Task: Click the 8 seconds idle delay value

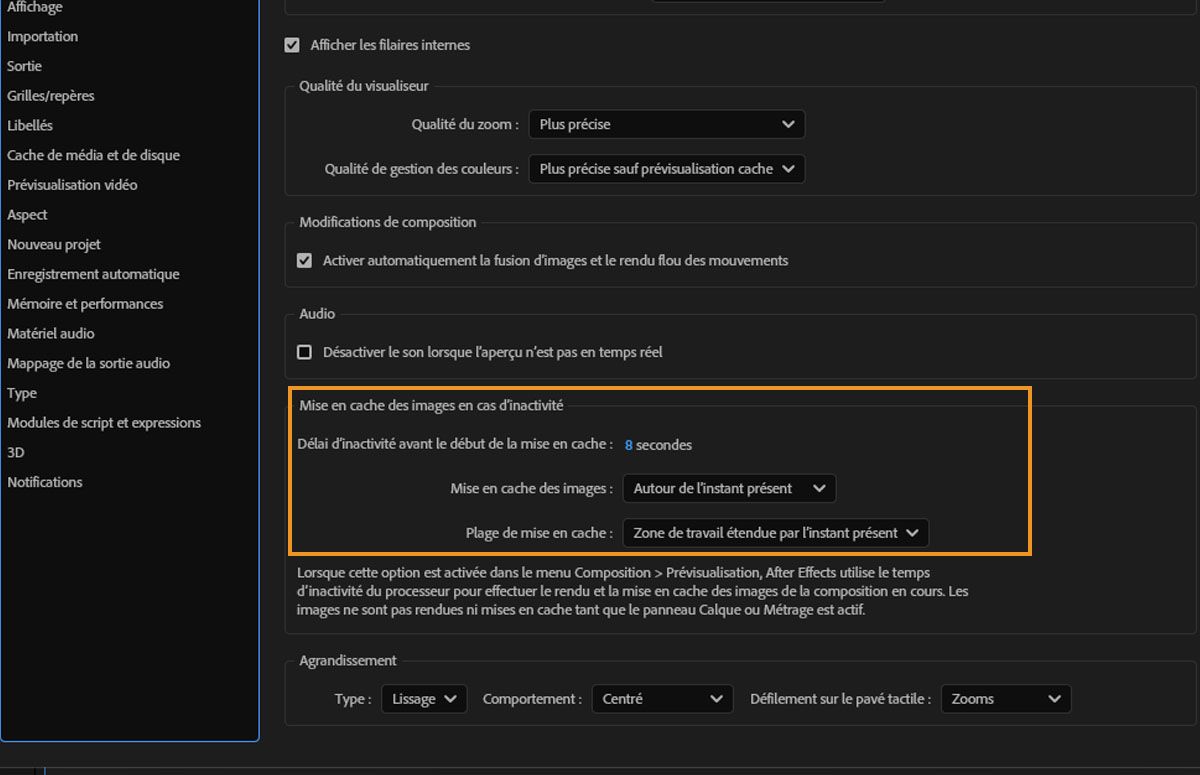Action: (x=629, y=445)
